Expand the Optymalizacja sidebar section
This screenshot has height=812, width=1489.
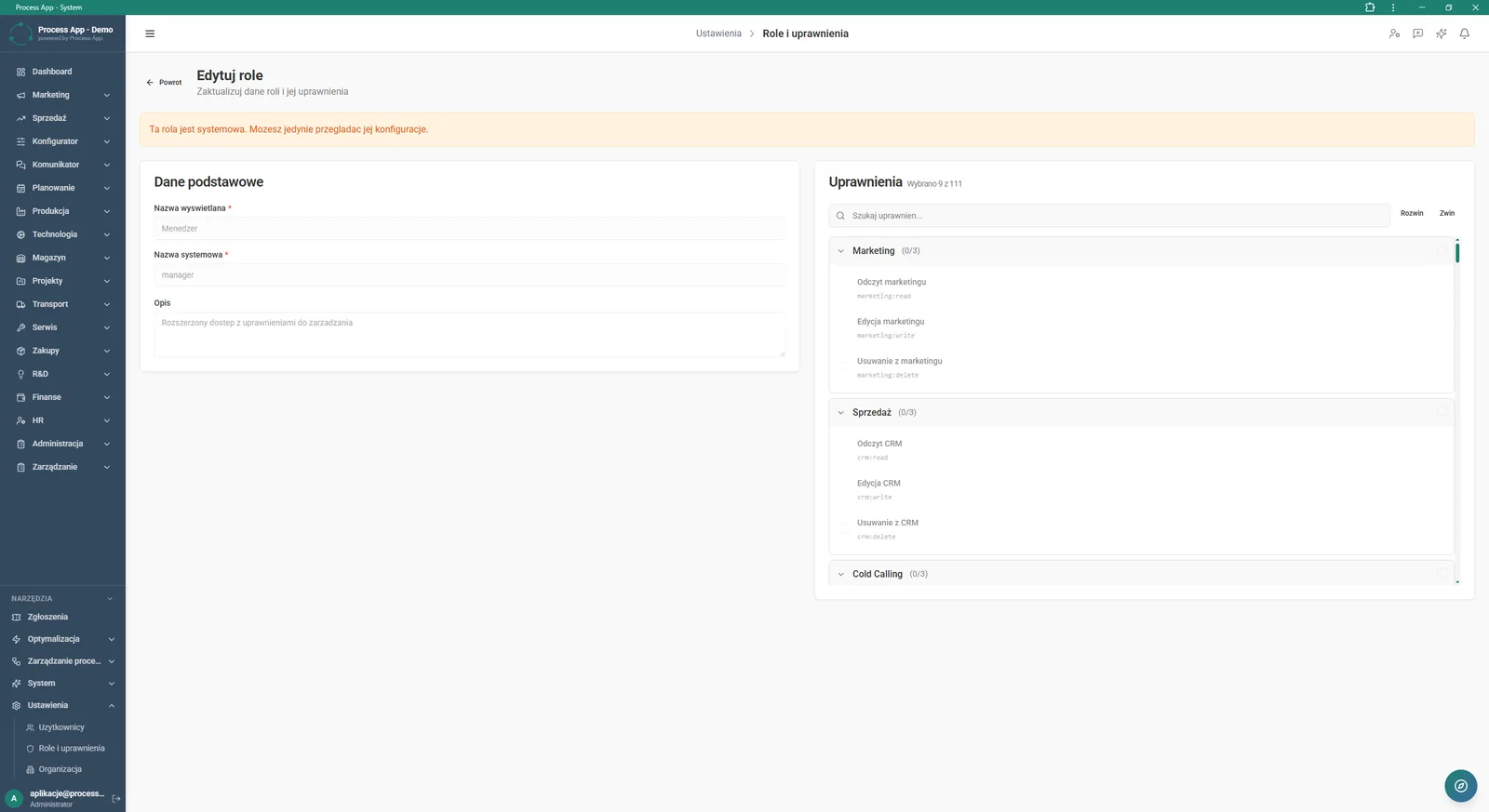click(x=112, y=639)
